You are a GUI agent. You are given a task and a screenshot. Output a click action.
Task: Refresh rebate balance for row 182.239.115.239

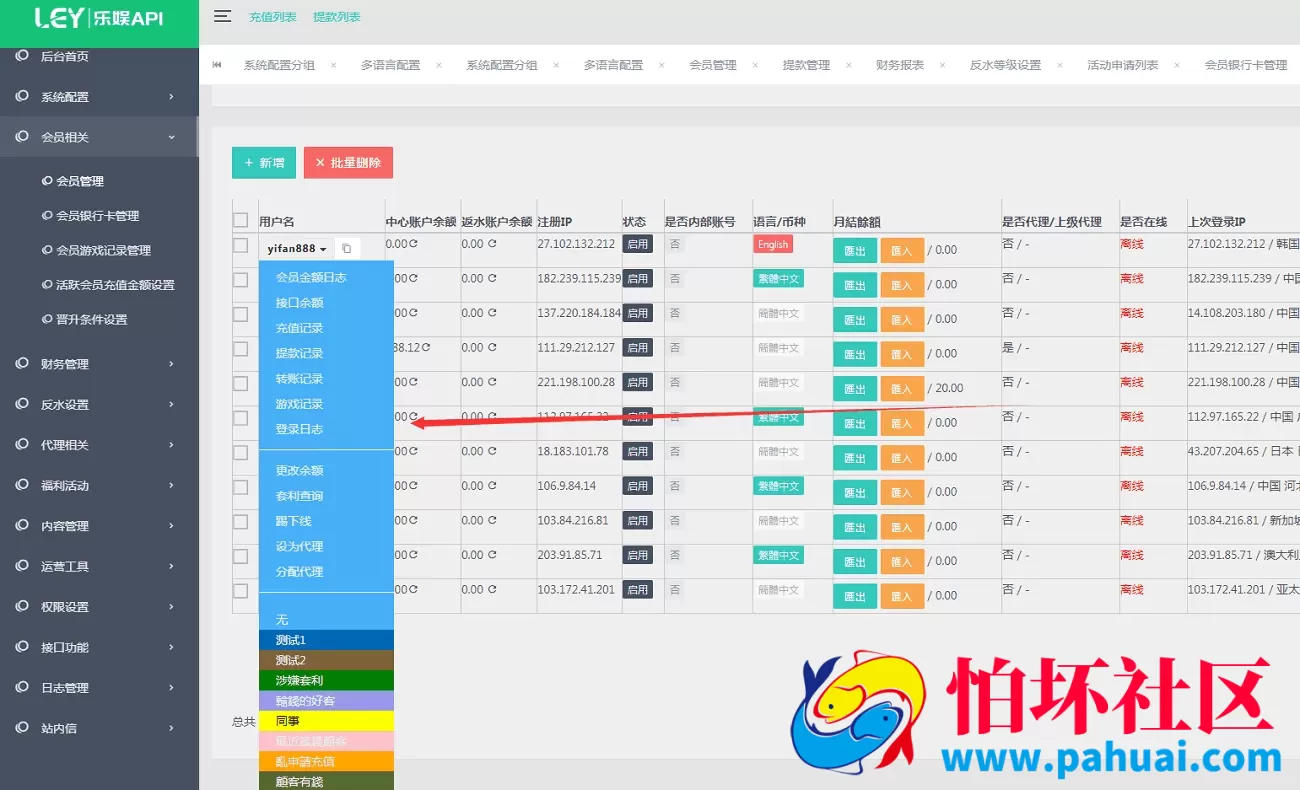pyautogui.click(x=492, y=279)
